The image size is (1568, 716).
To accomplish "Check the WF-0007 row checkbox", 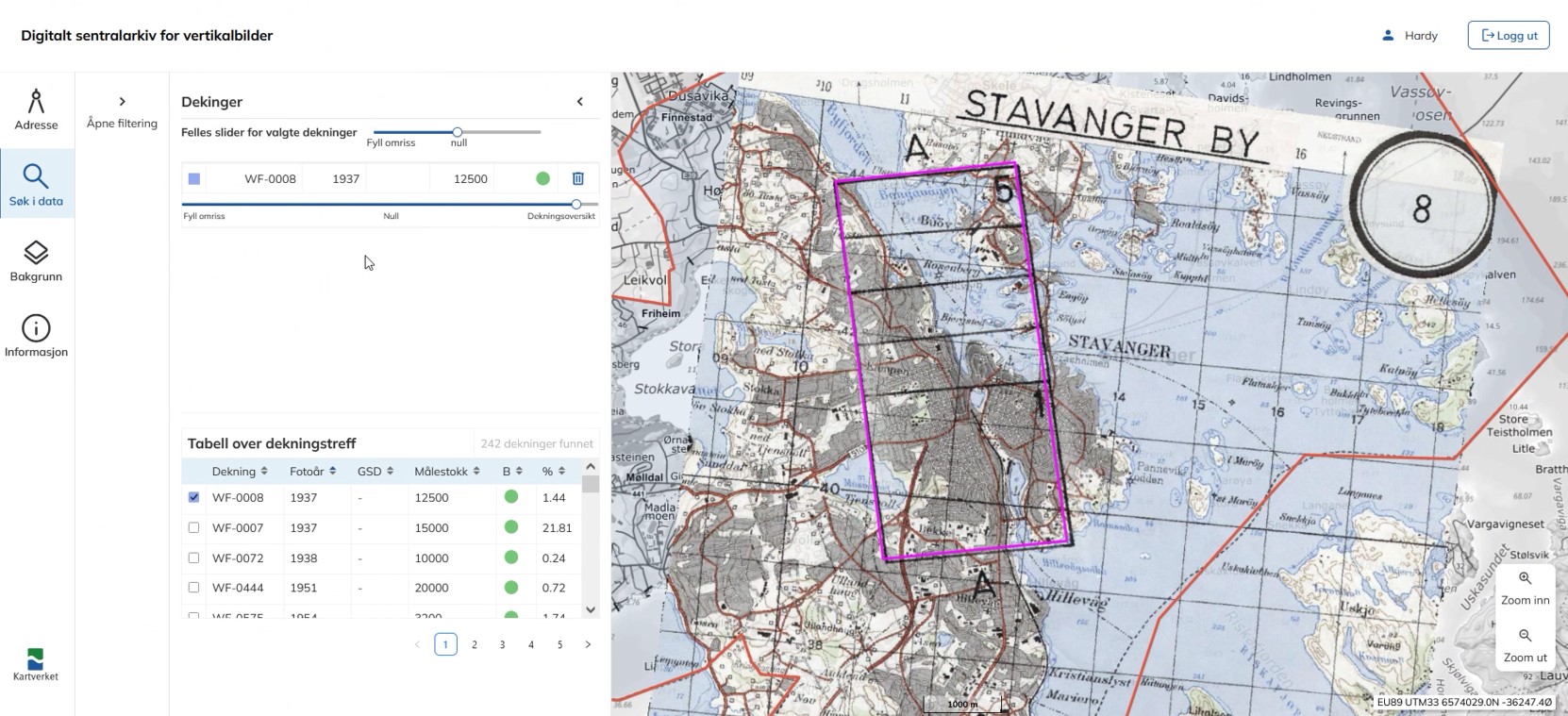I will click(x=194, y=527).
